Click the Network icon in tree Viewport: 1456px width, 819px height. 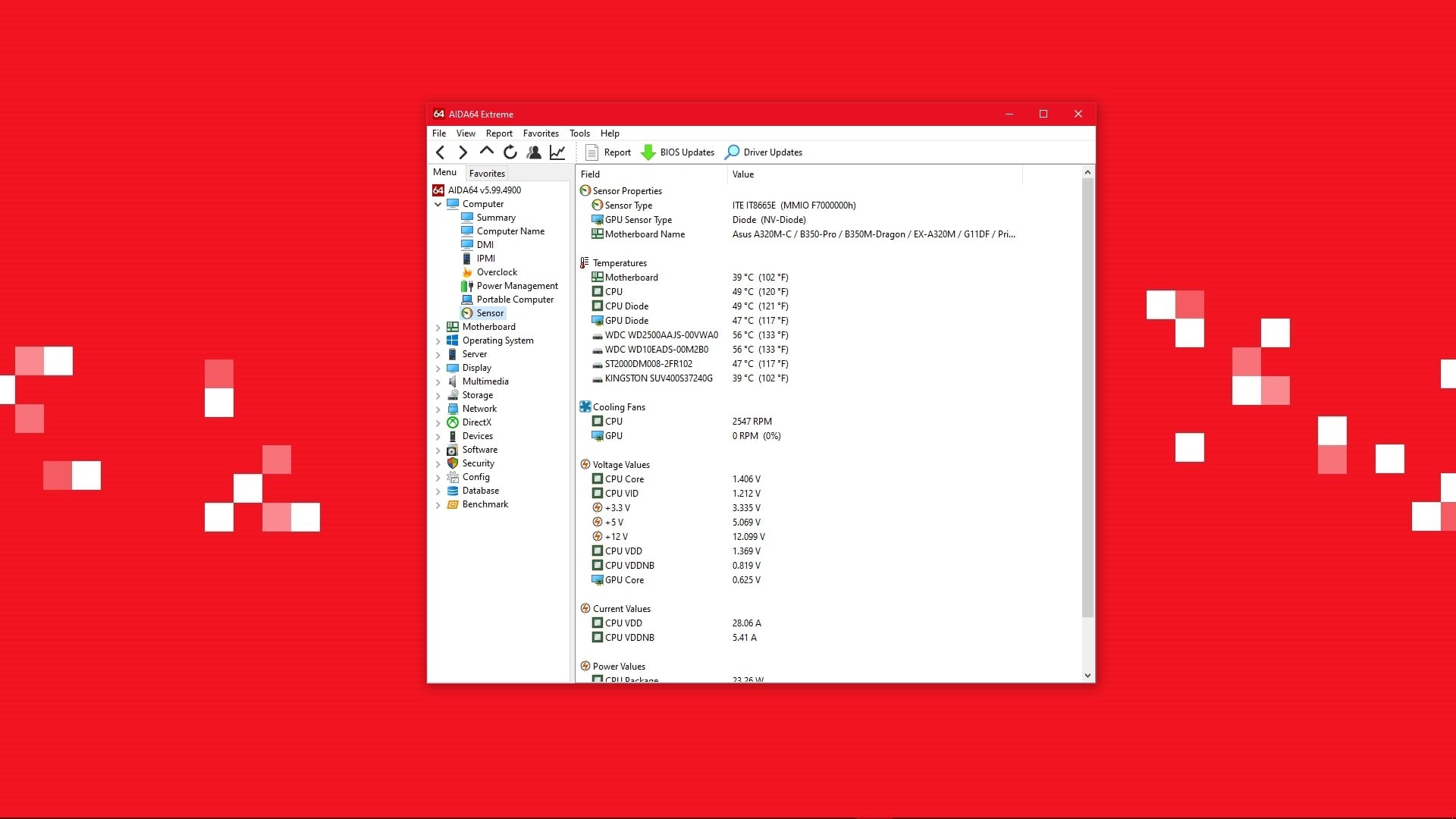453,409
